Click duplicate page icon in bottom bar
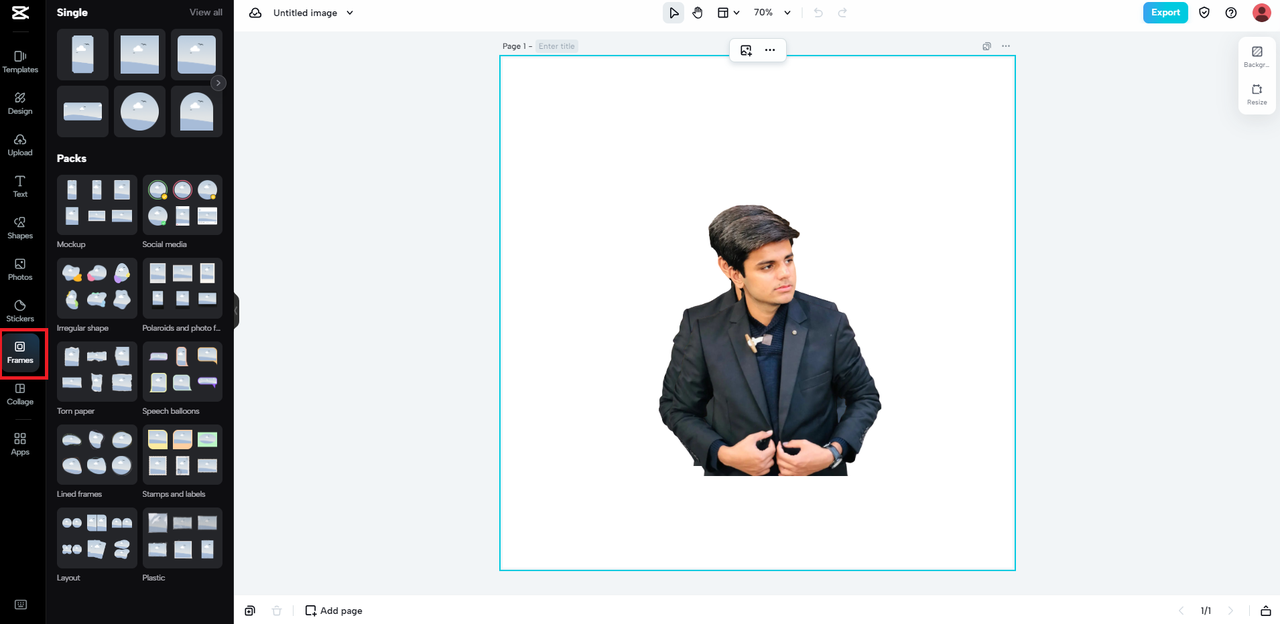This screenshot has height=624, width=1280. pyautogui.click(x=250, y=610)
